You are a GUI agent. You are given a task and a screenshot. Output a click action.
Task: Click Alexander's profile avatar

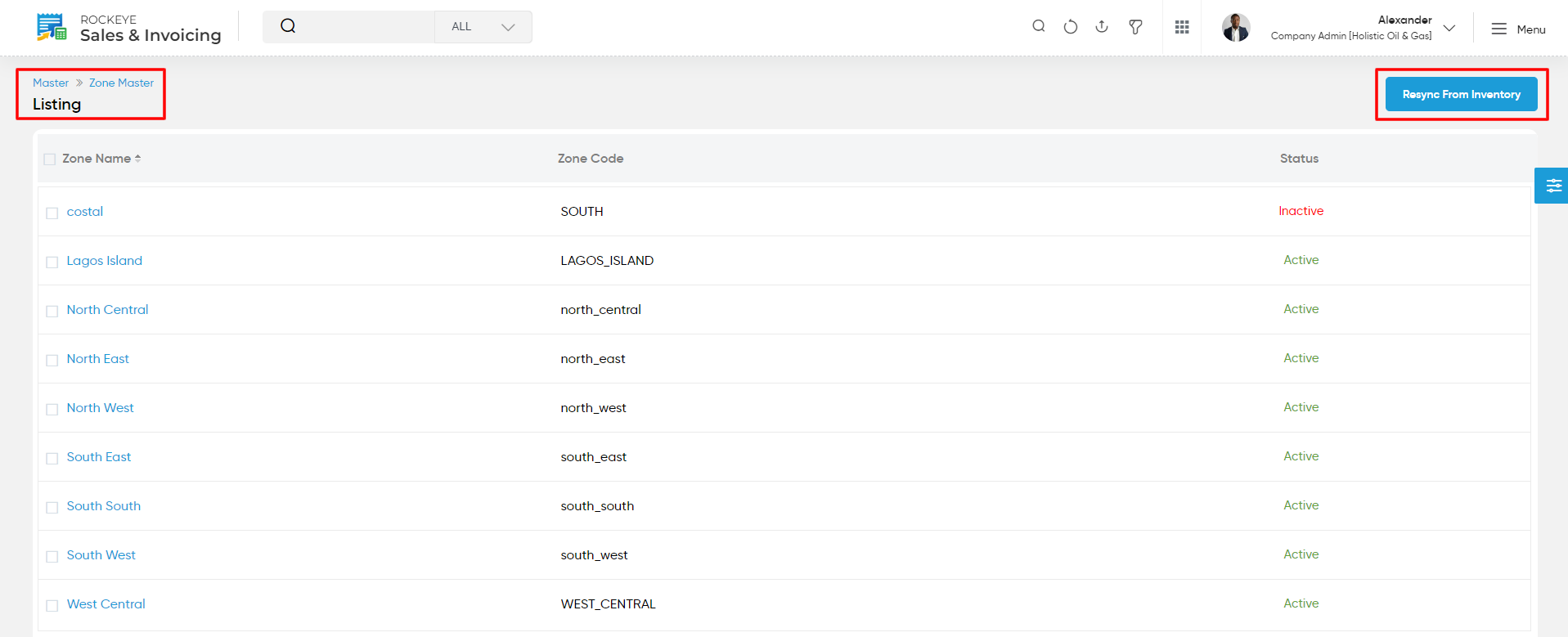pyautogui.click(x=1236, y=27)
